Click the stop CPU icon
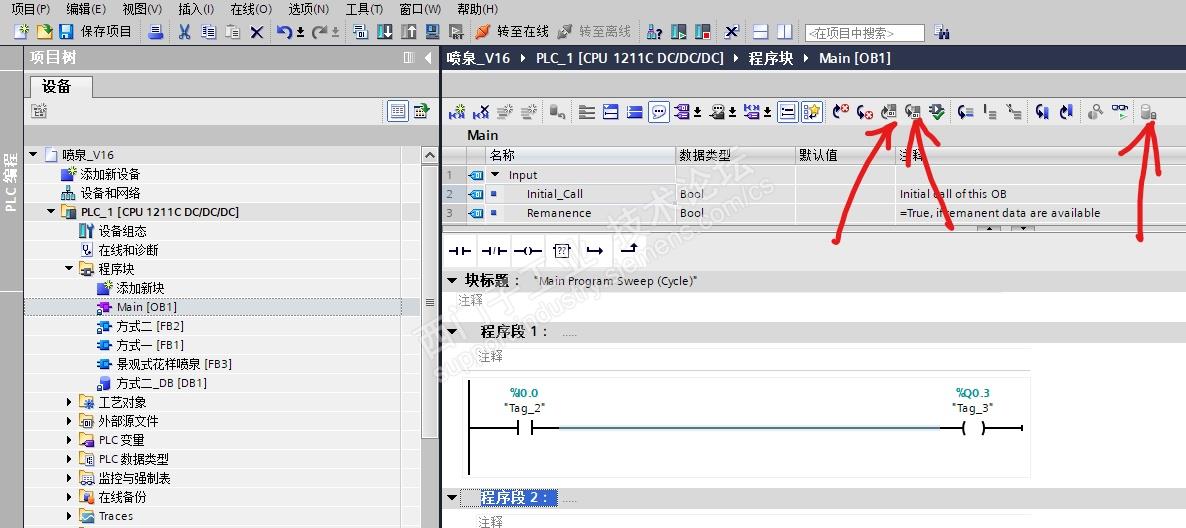Viewport: 1186px width, 528px height. coord(703,32)
